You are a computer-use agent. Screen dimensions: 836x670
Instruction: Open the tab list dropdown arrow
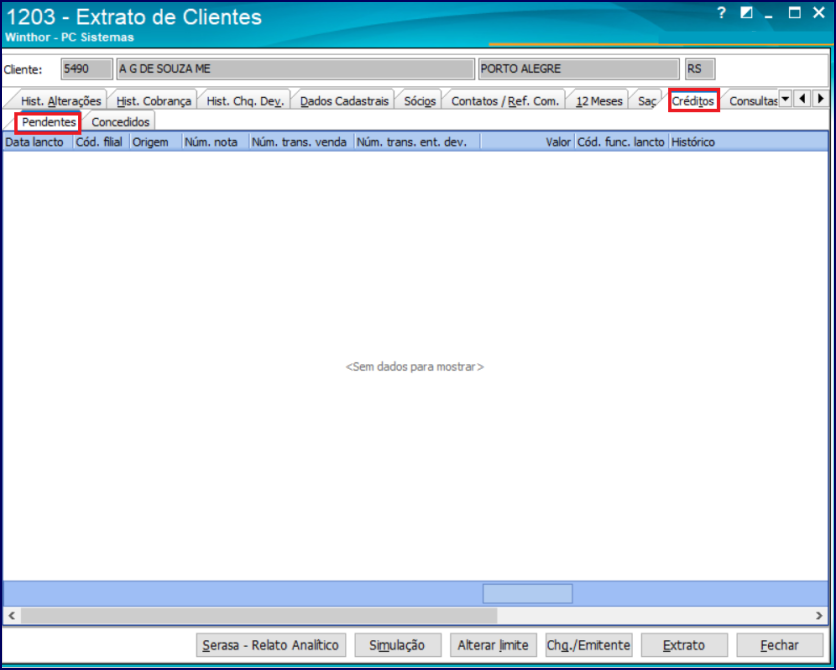point(785,99)
